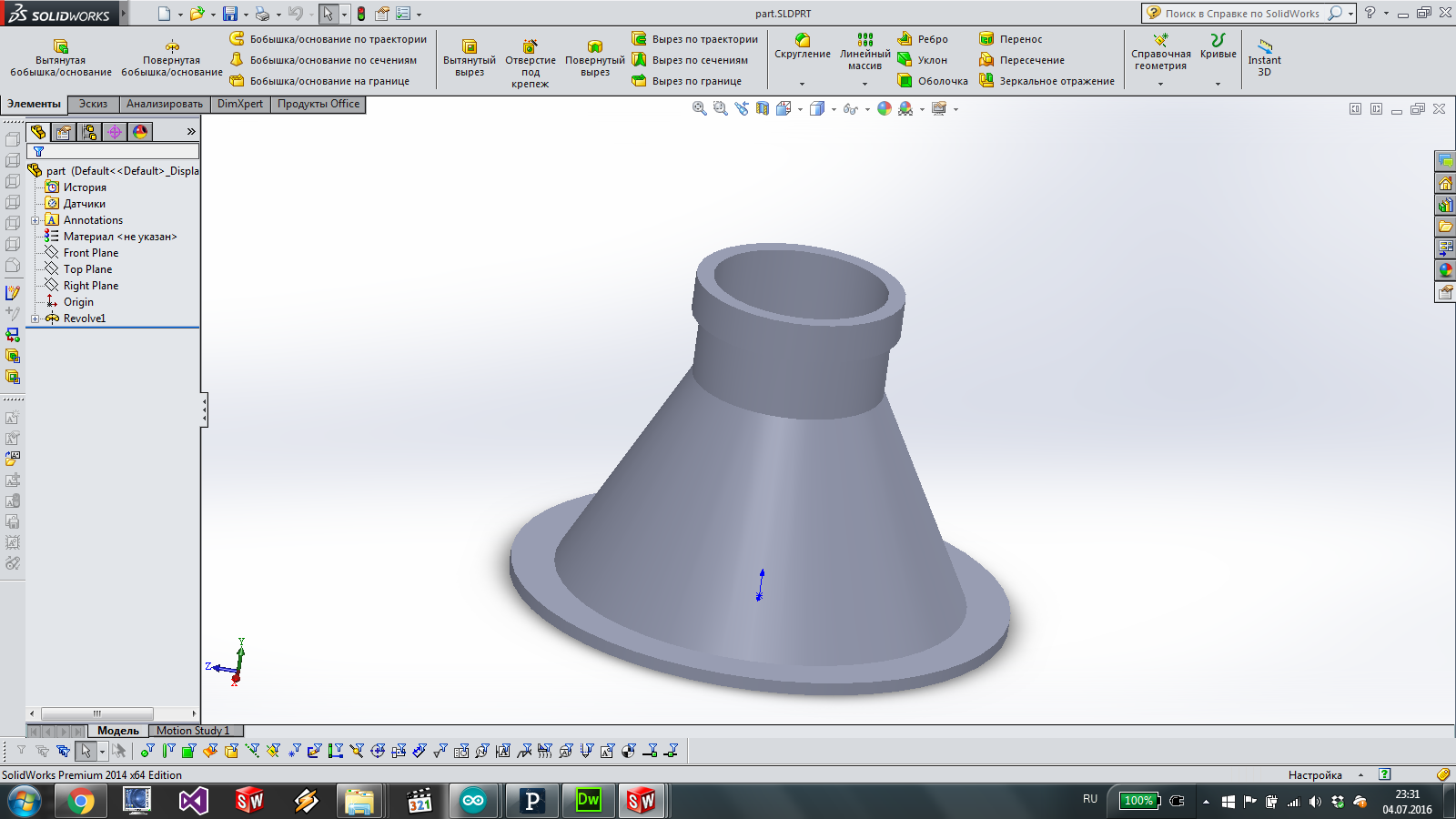This screenshot has width=1456, height=819.
Task: Click Бобышка/основание по траектории button
Action: (x=328, y=39)
